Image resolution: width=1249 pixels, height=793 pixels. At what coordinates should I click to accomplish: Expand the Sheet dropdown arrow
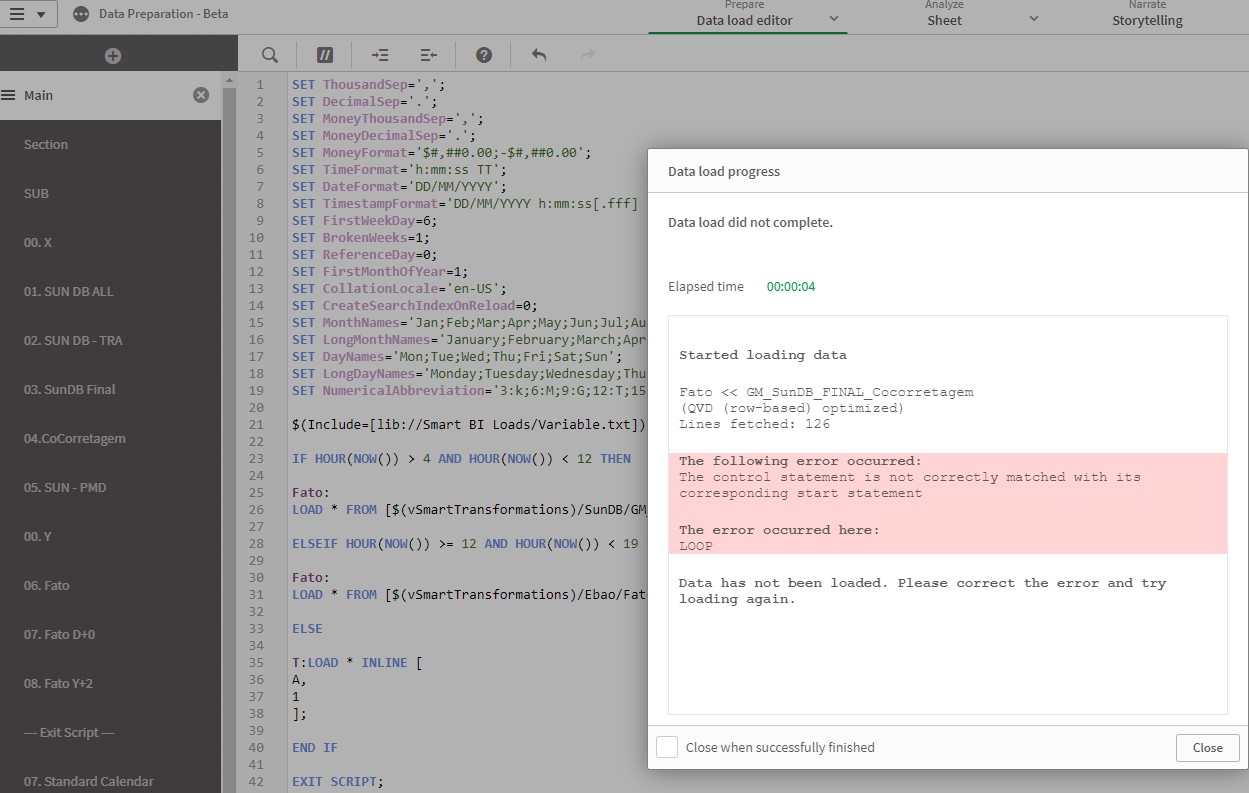(x=1034, y=19)
